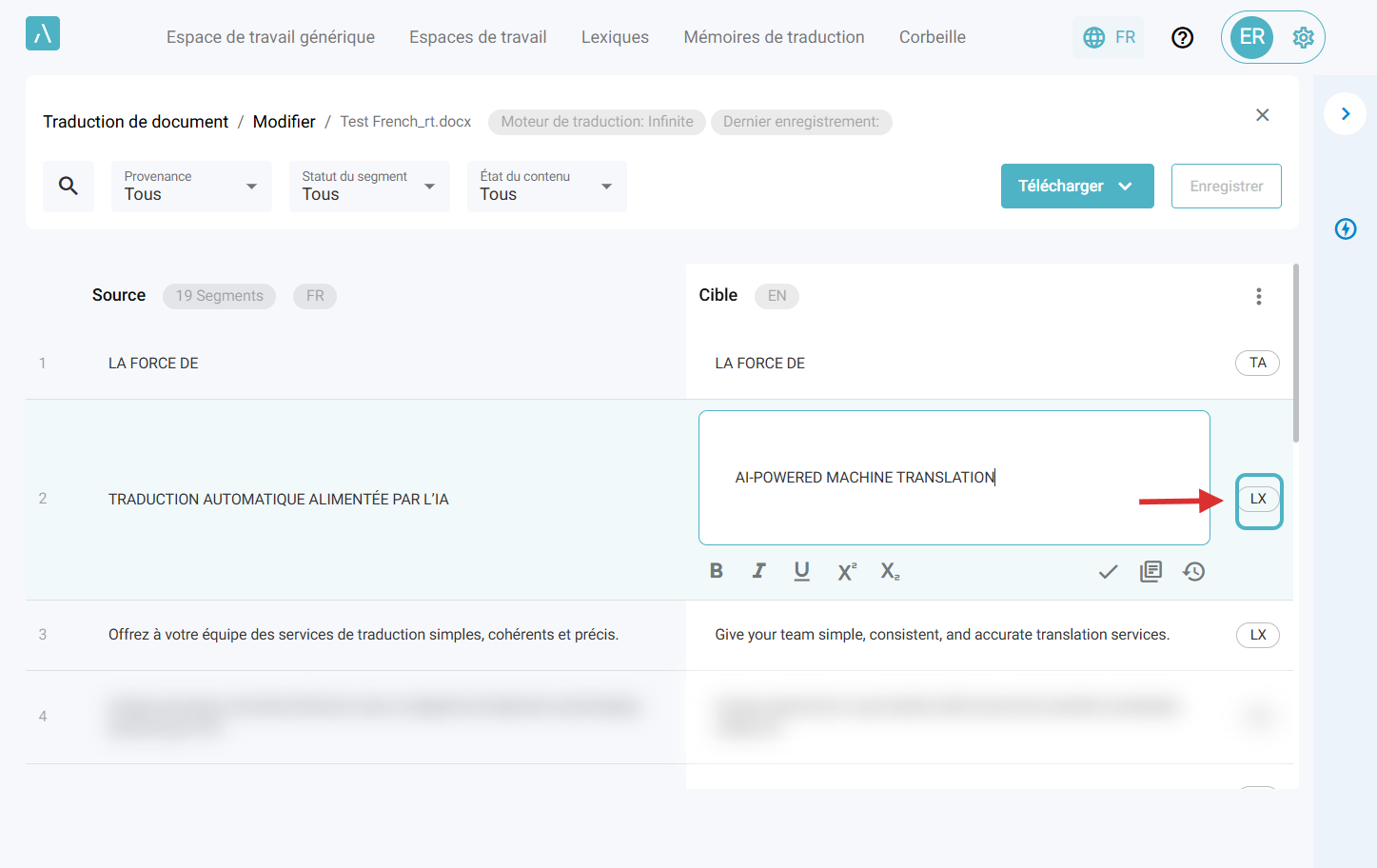Click into the segment 2 translation field
The height and width of the screenshot is (868, 1377).
pos(954,478)
